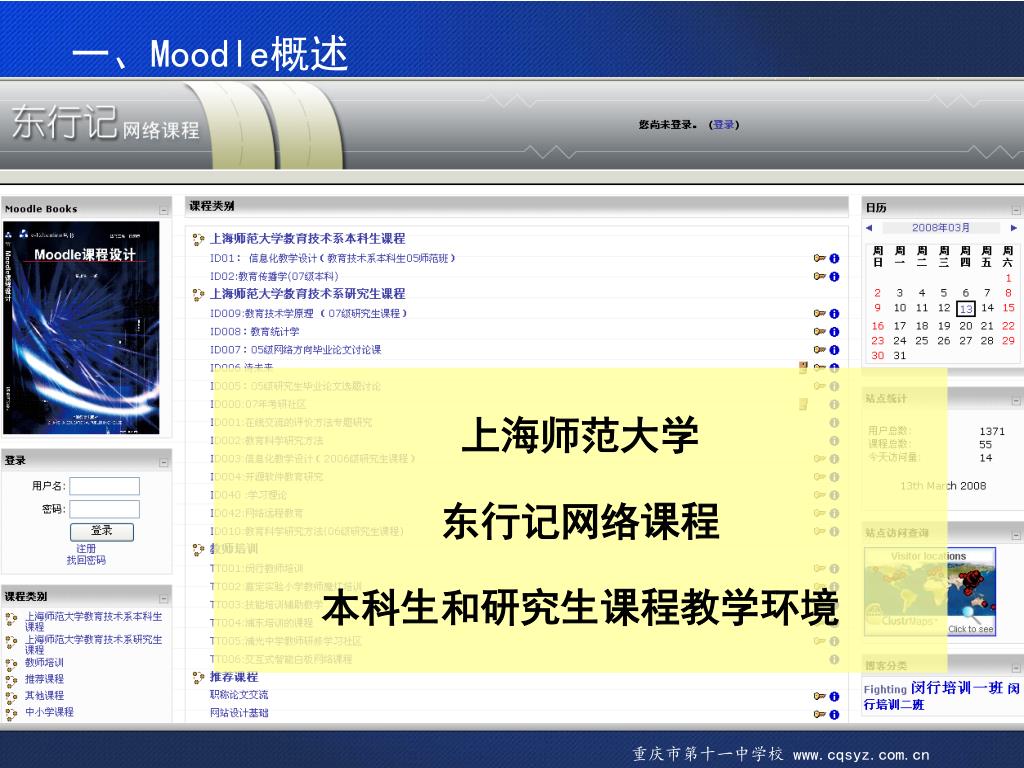Collapse the 登录 login block

point(163,462)
